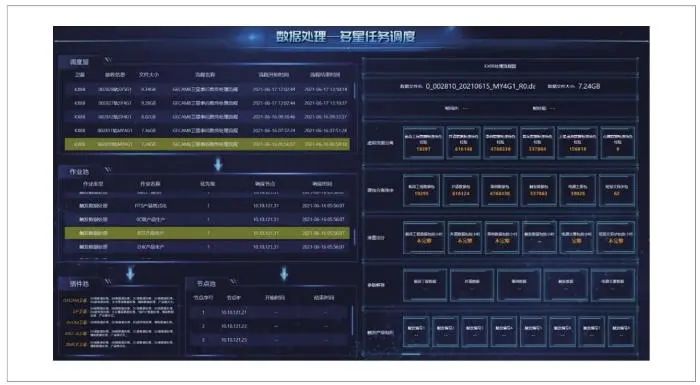Open the 节点池 panel tab

207,284
